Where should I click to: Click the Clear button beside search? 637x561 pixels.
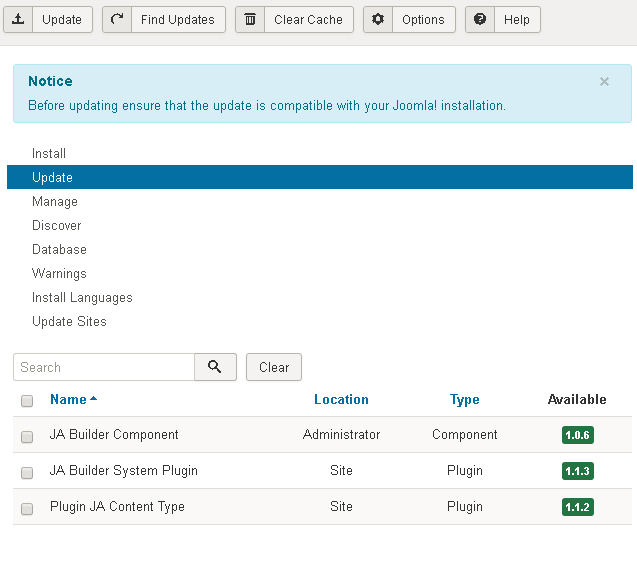pyautogui.click(x=274, y=368)
